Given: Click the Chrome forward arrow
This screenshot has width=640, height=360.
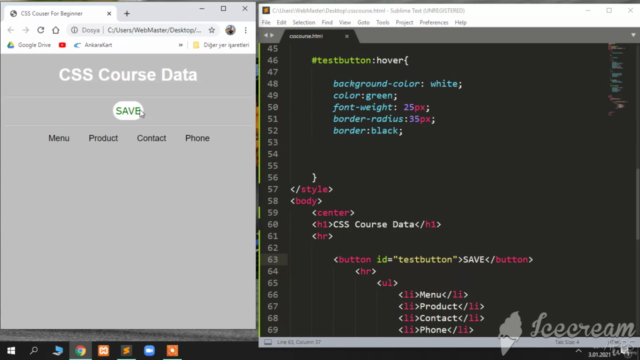Looking at the screenshot, I should (26, 30).
